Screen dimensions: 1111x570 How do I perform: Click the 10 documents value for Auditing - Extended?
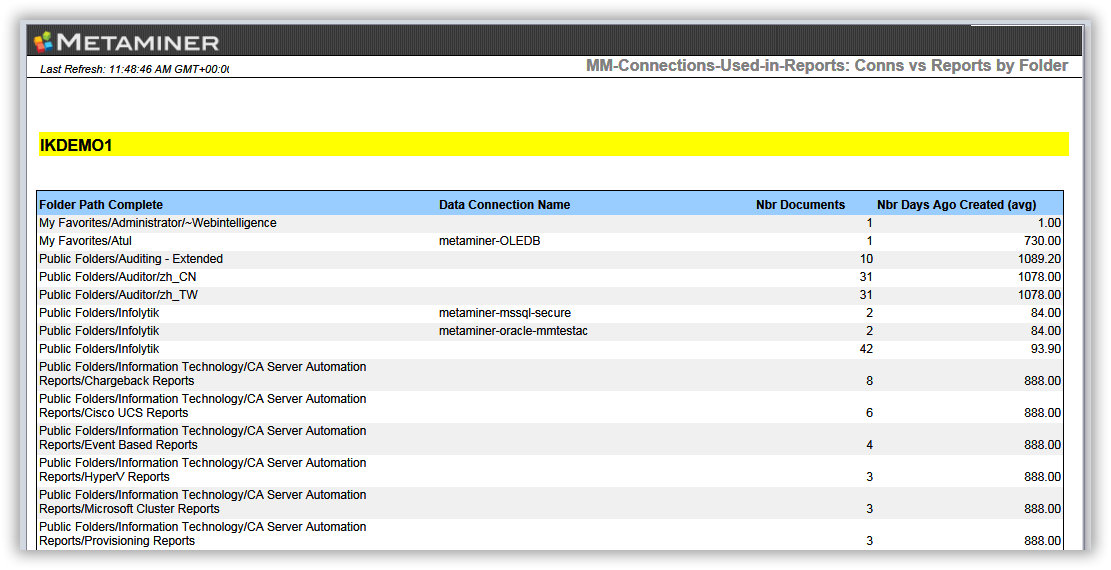(x=866, y=259)
